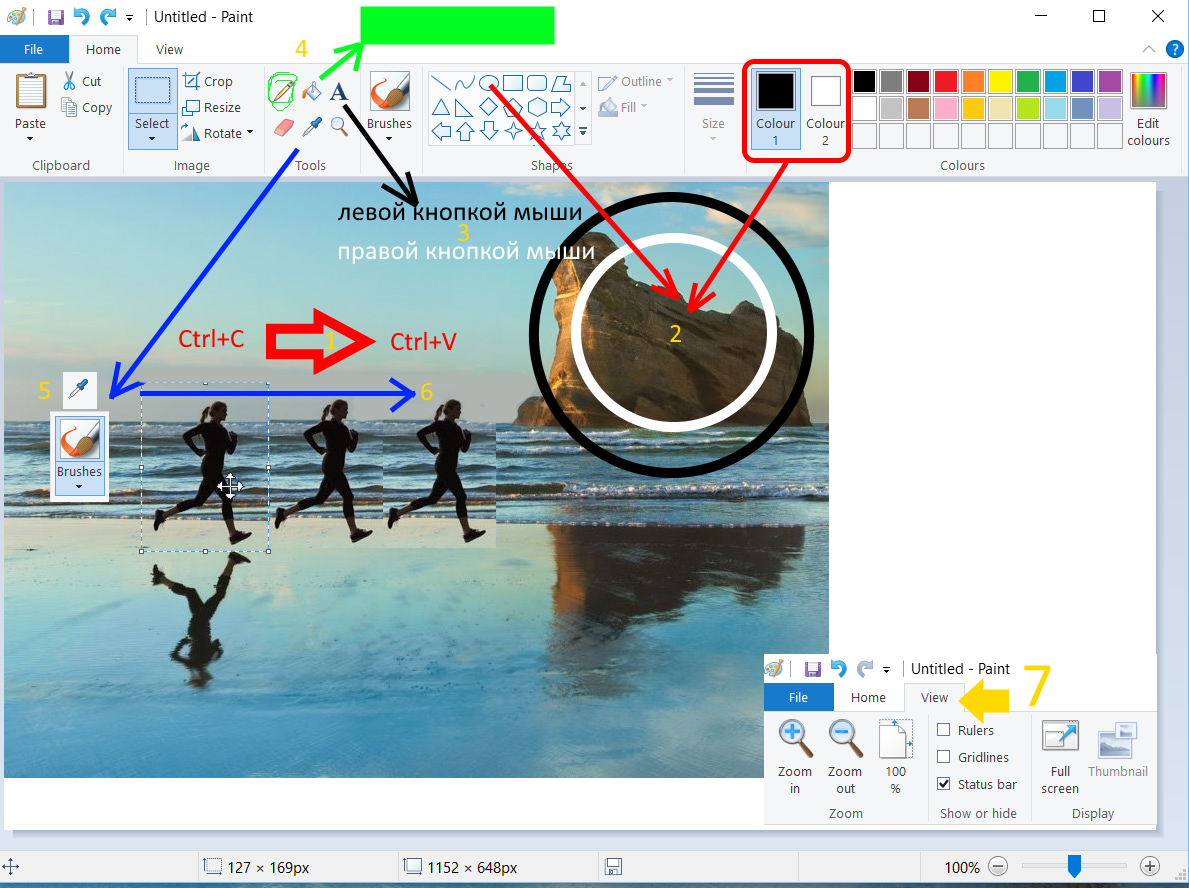Open Edit colours dialog
This screenshot has height=888, width=1189.
click(1148, 110)
